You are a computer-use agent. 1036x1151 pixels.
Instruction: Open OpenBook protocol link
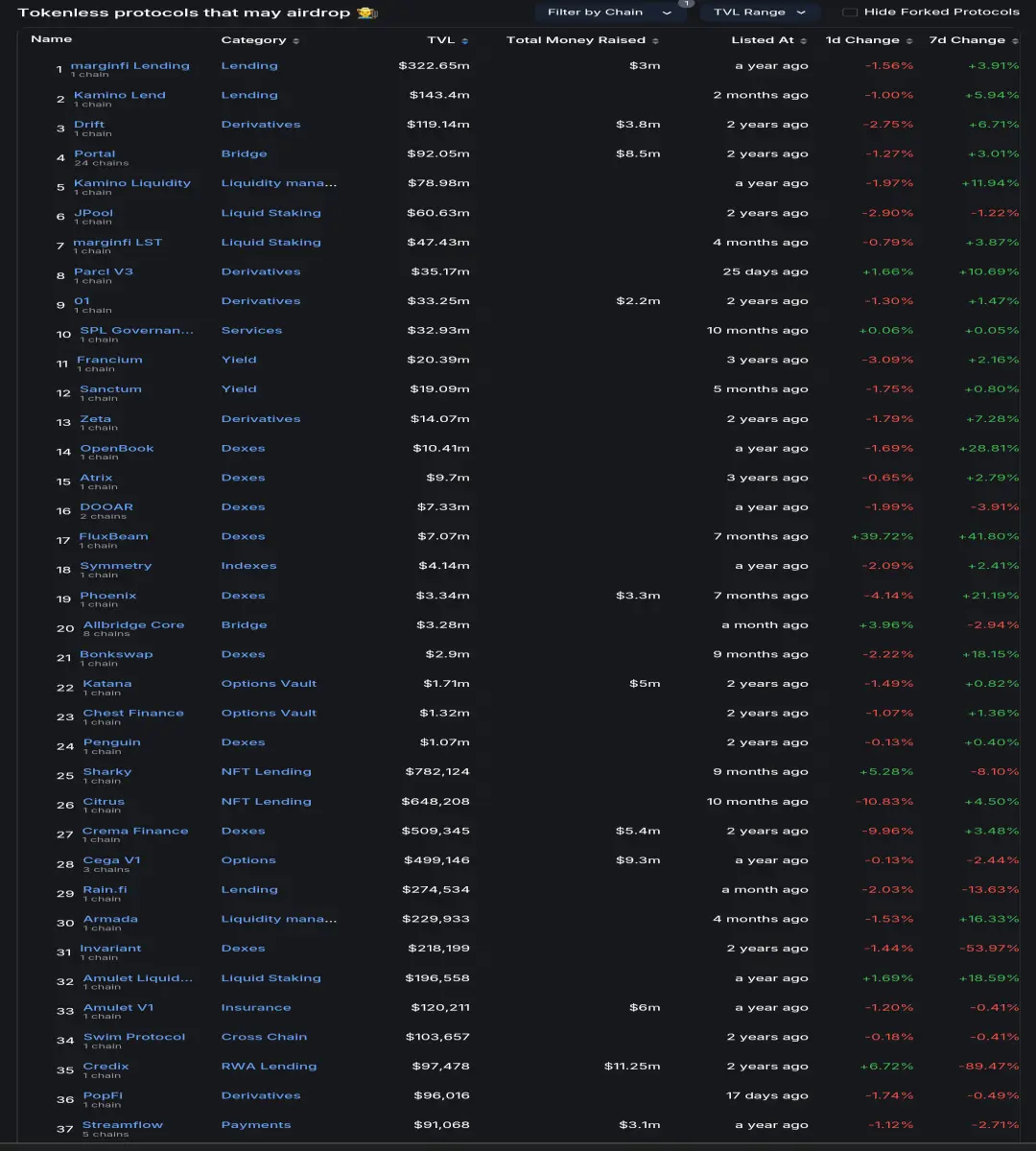[117, 448]
